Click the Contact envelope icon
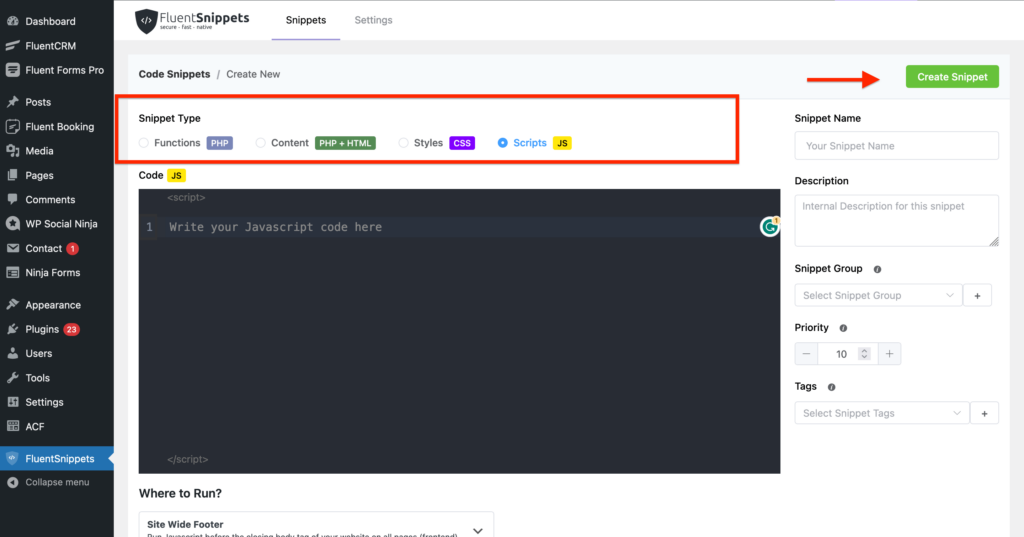1024x537 pixels. [12, 248]
